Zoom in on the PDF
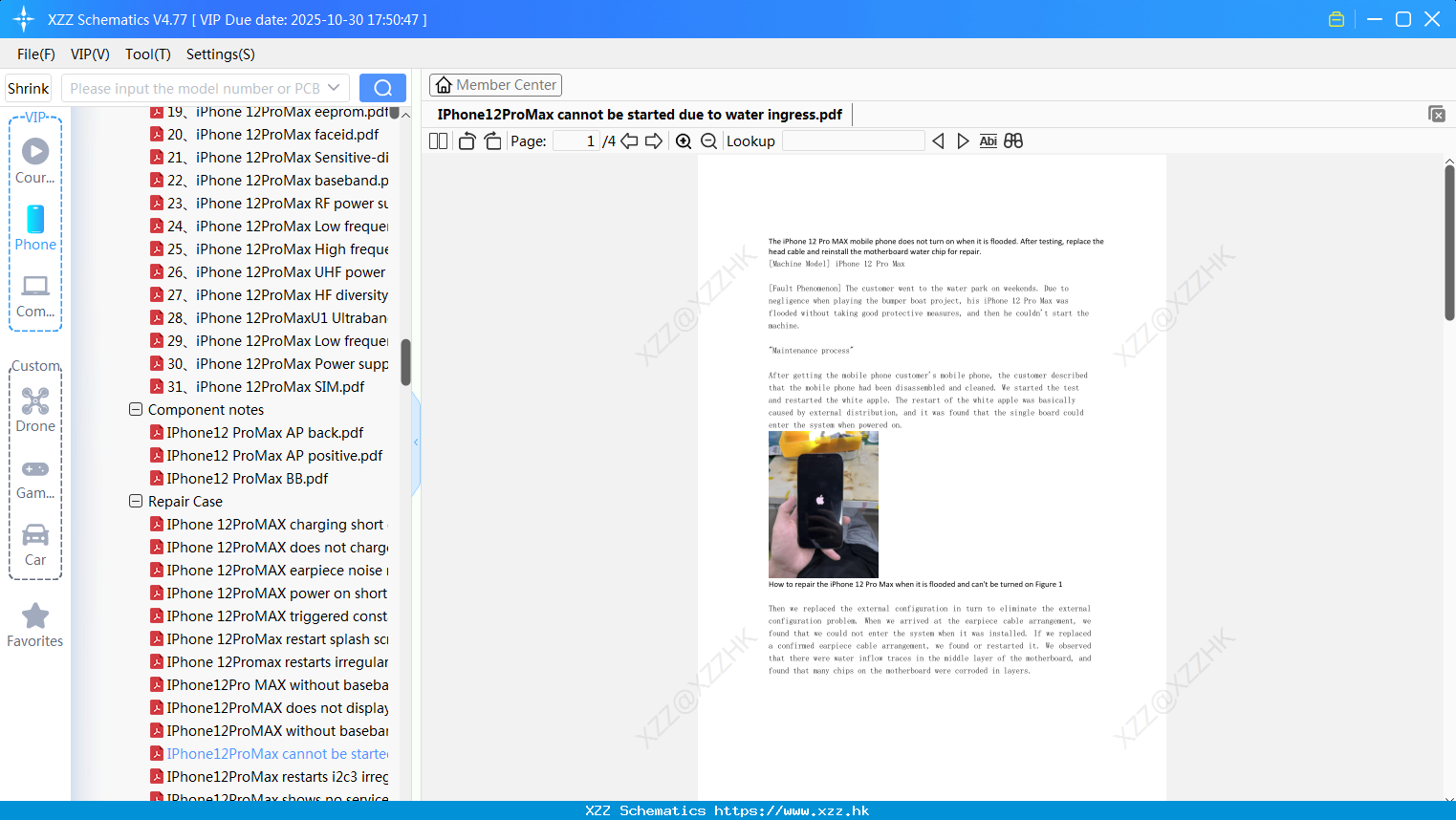Image resolution: width=1456 pixels, height=820 pixels. click(x=684, y=141)
